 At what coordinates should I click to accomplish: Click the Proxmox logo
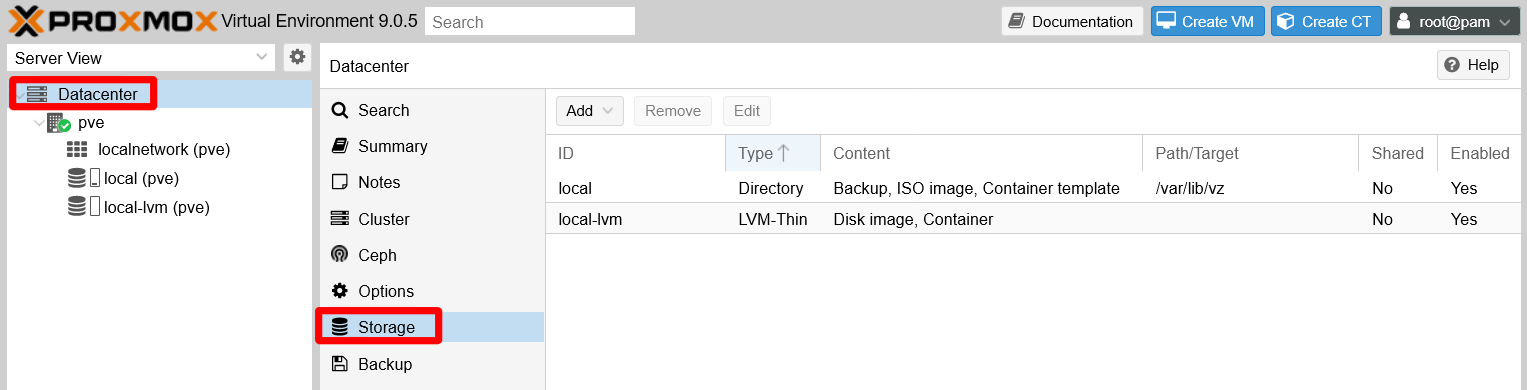[113, 21]
